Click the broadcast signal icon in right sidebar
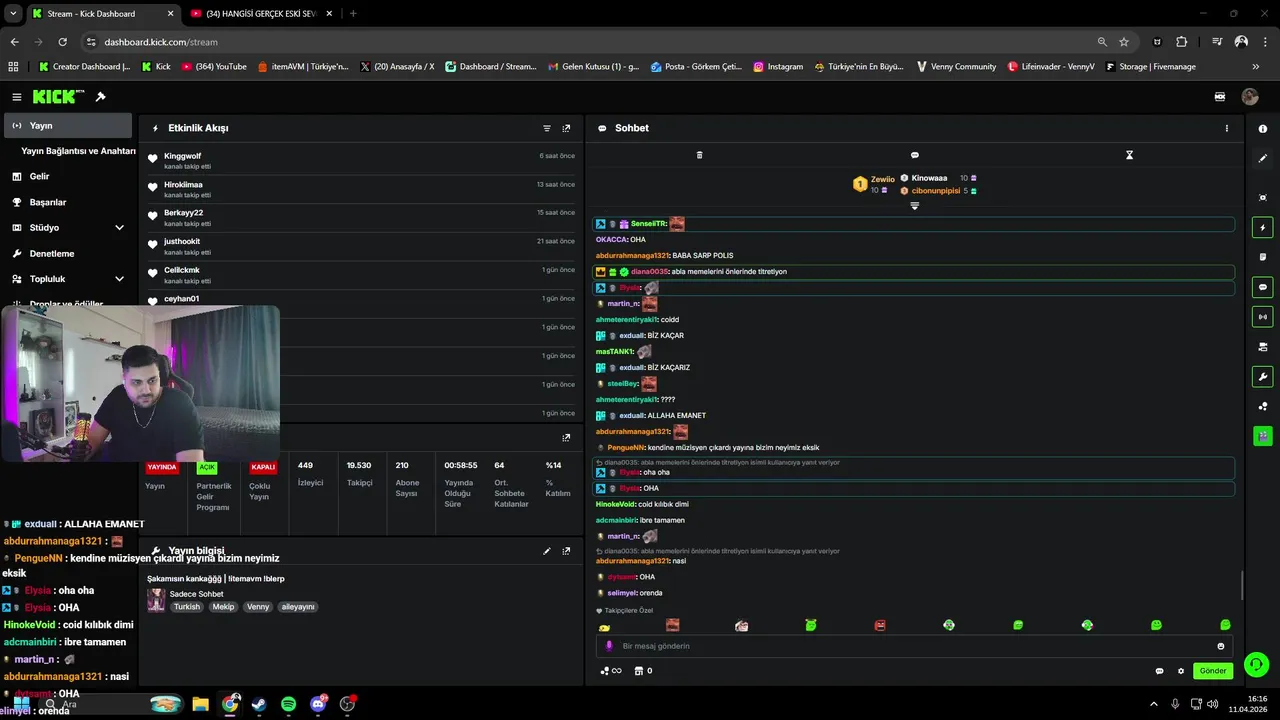The height and width of the screenshot is (720, 1280). point(1263,317)
